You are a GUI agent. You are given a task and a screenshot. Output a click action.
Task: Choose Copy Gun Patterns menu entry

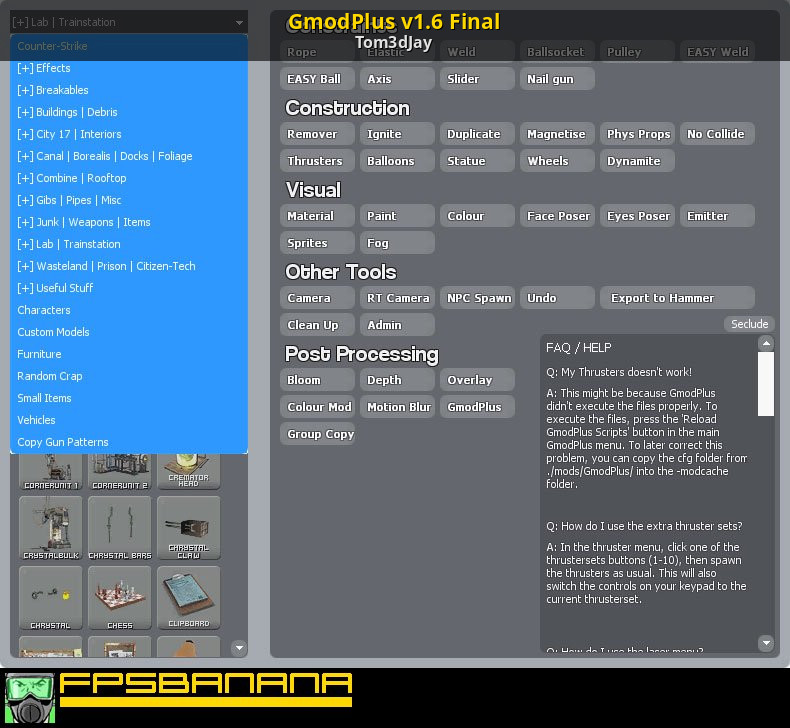point(63,442)
